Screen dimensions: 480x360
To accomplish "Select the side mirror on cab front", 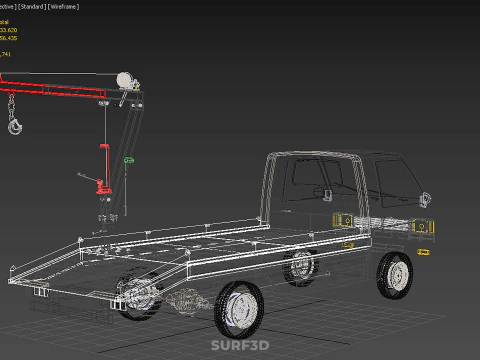I will (x=426, y=199).
